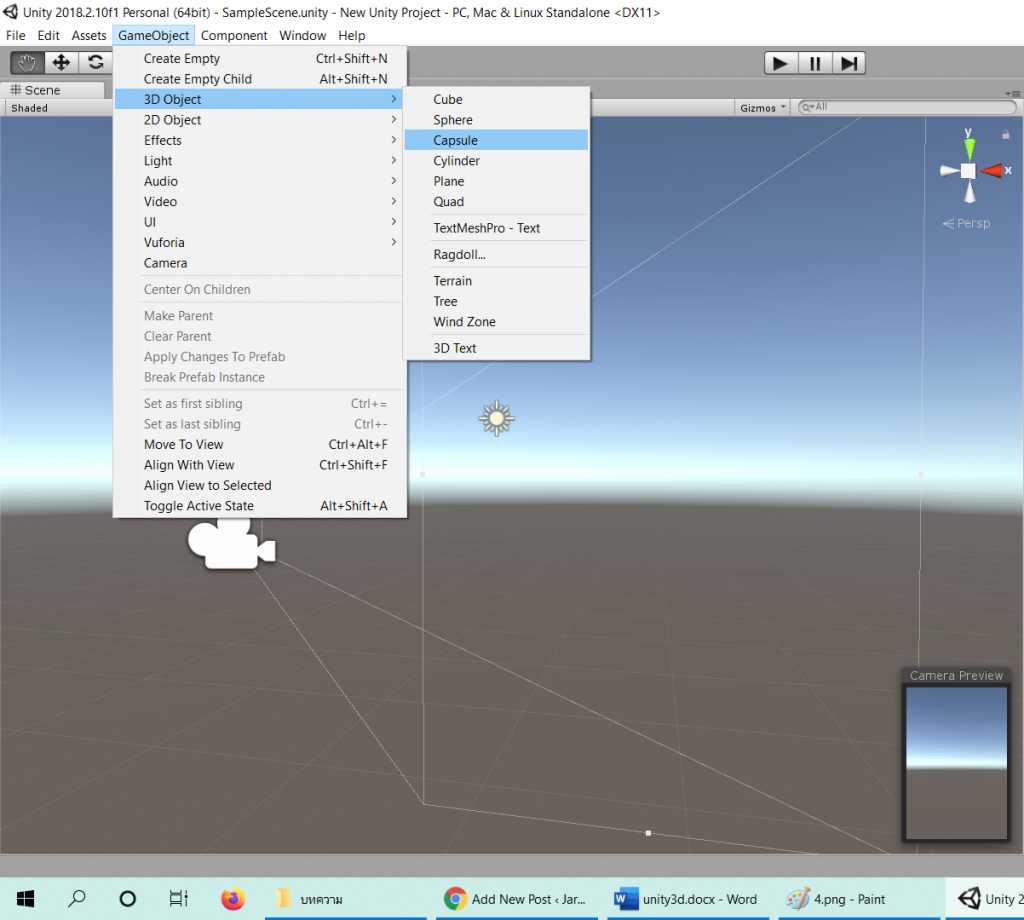Select the Hand tool in toolbar
The image size is (1024, 920).
[x=27, y=63]
